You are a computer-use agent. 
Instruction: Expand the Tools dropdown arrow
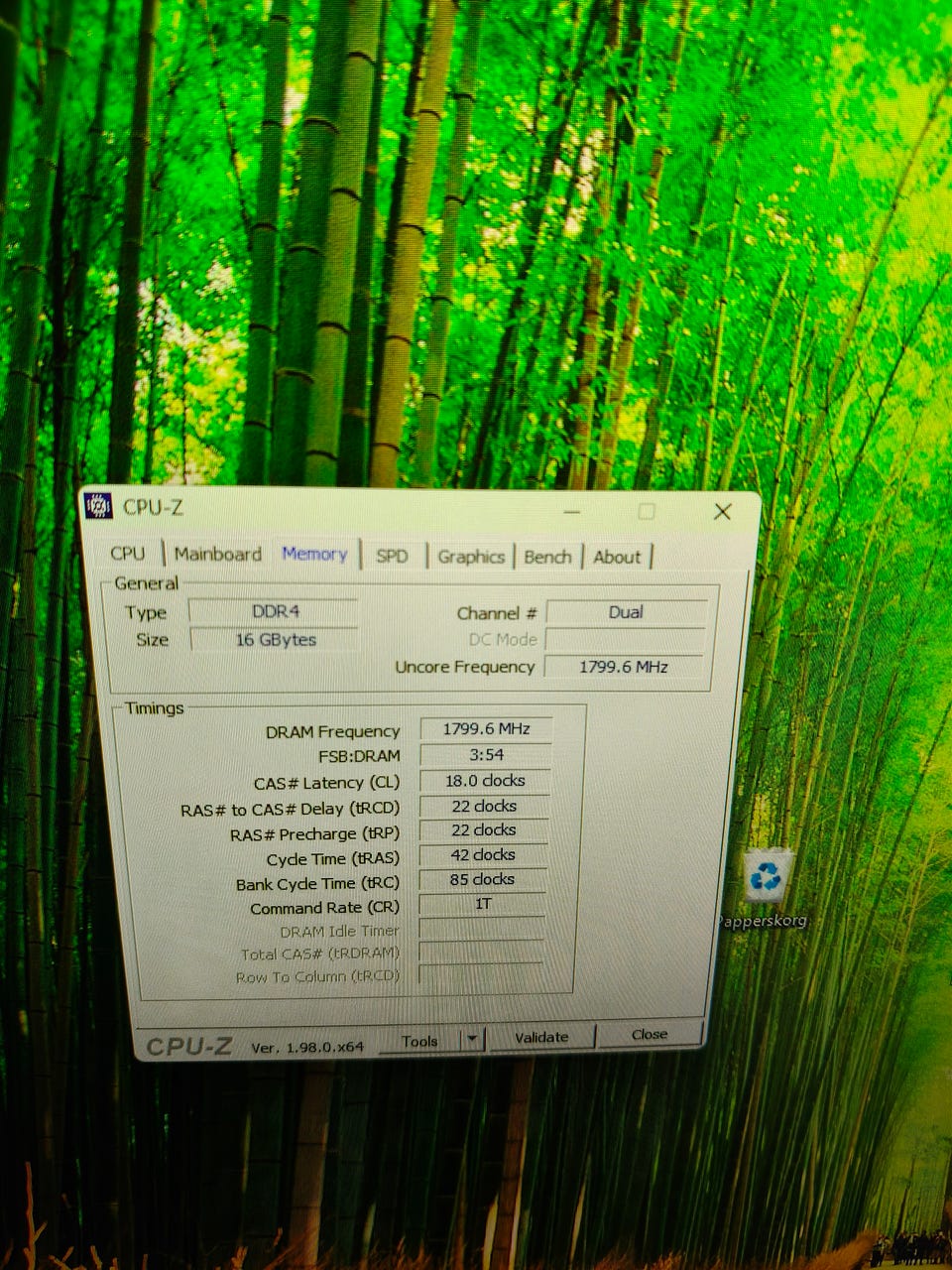[x=473, y=1039]
